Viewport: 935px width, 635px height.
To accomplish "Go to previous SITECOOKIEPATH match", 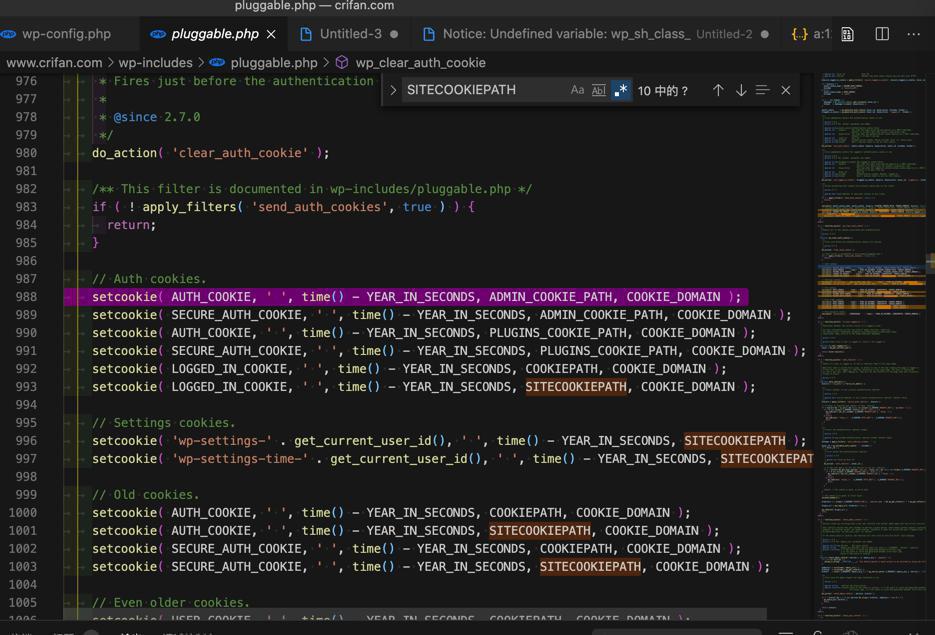I will (x=718, y=90).
